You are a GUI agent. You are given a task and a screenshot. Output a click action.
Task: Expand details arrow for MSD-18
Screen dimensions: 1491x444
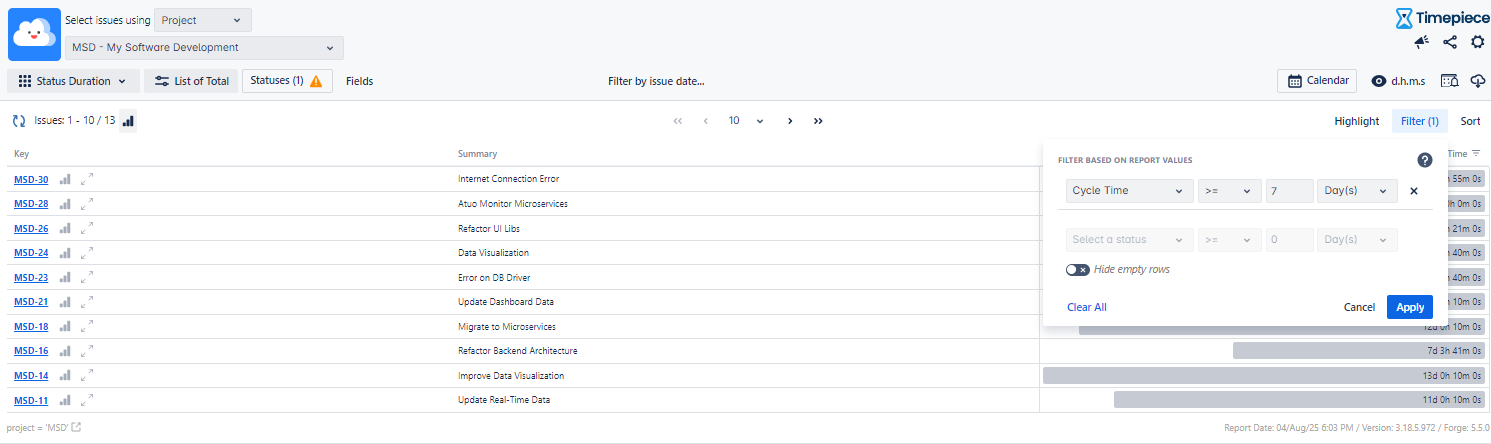[87, 326]
